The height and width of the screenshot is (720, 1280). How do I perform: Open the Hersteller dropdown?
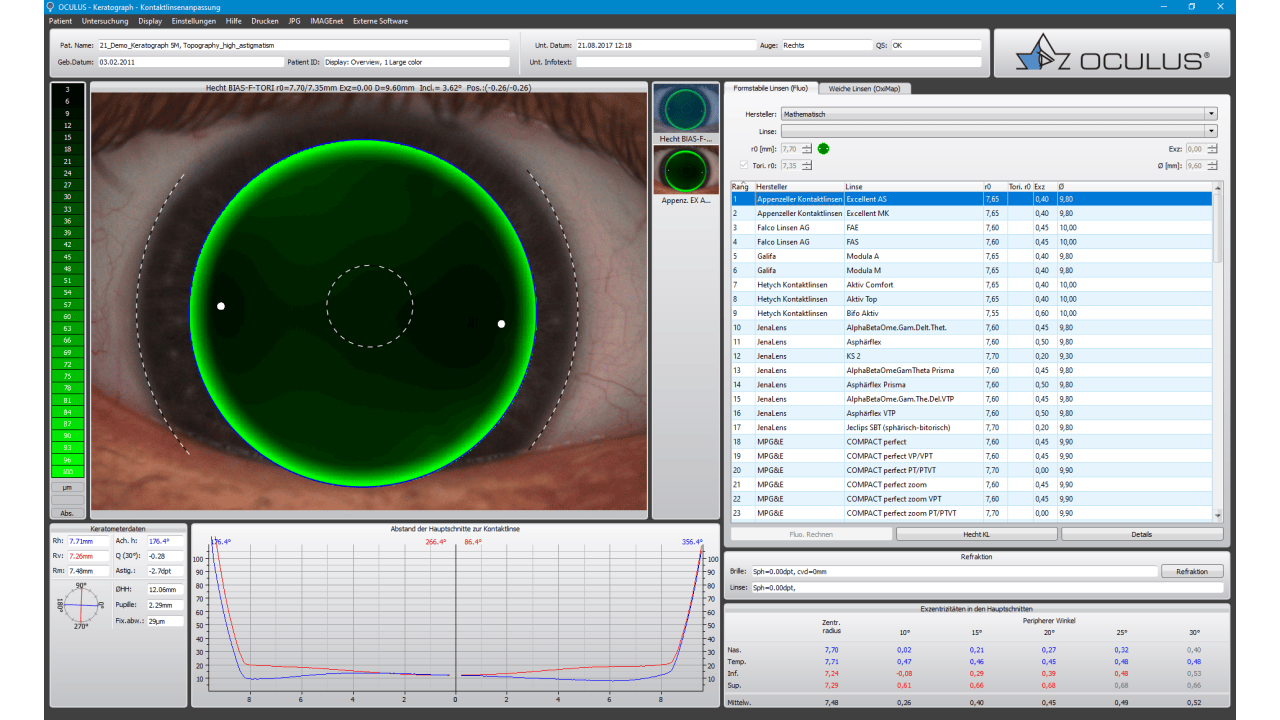1211,114
